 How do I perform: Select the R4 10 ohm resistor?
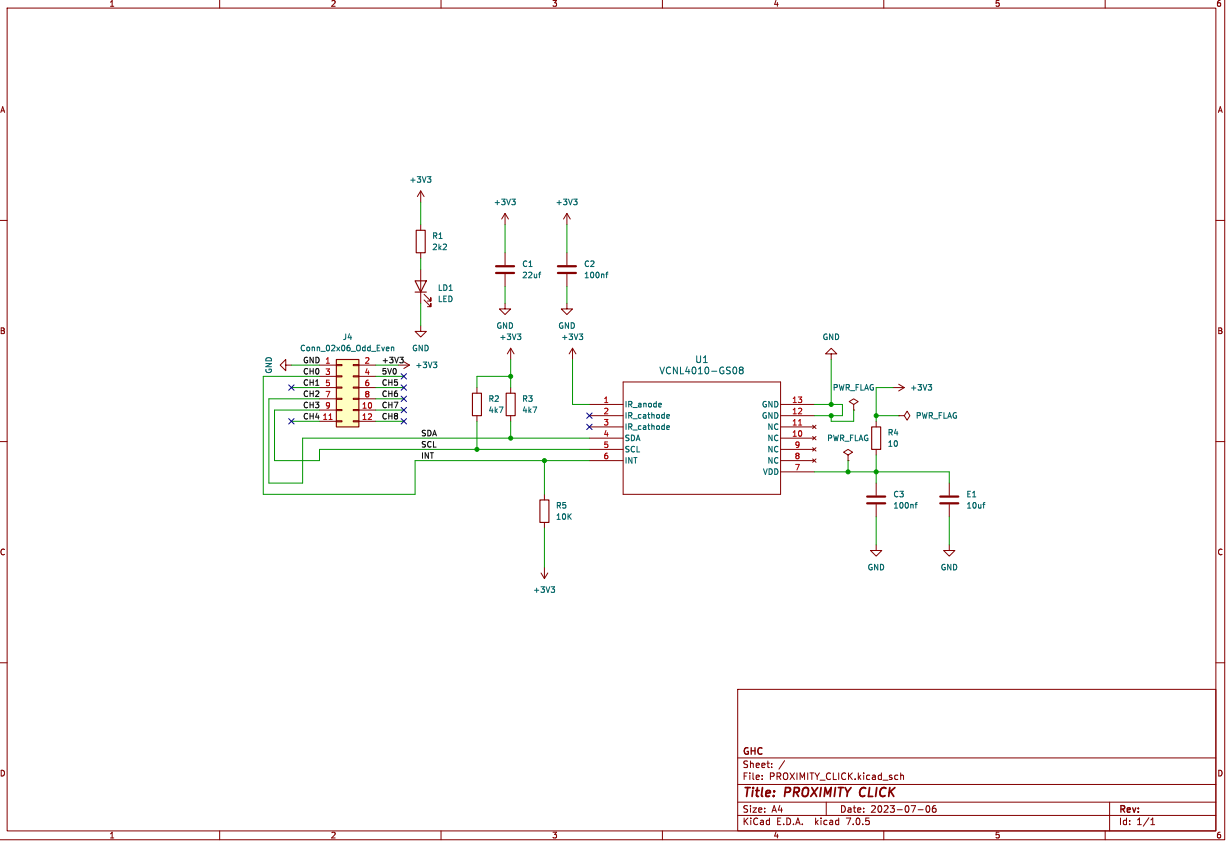click(876, 438)
